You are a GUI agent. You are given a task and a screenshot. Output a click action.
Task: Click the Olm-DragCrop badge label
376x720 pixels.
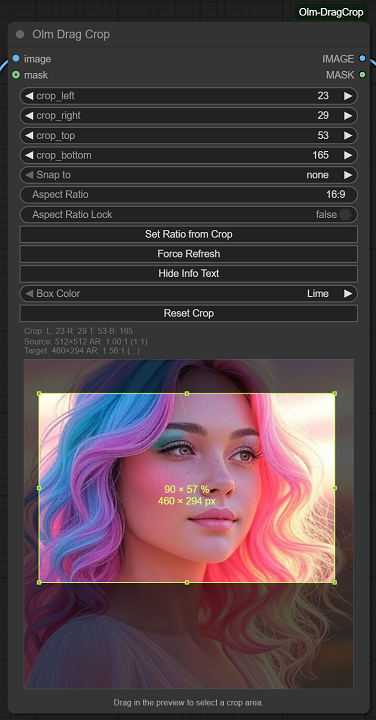[331, 12]
